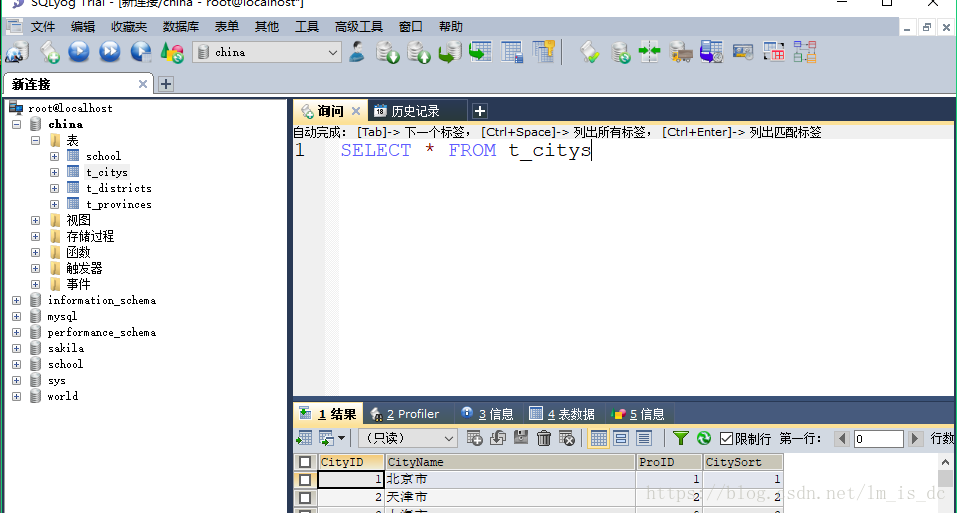
Task: Add a new query tab with plus button
Action: [480, 111]
